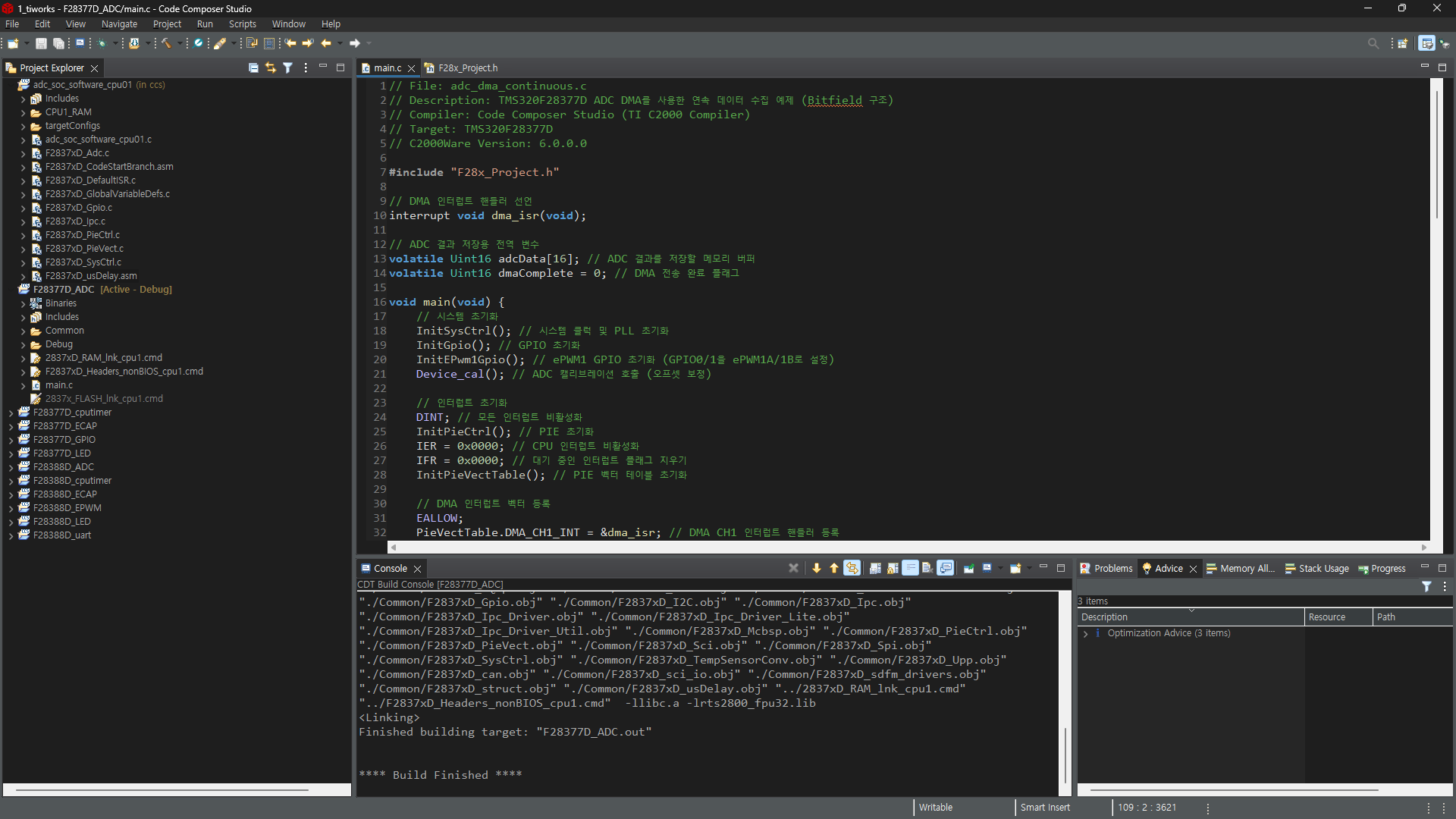Open main.c in F28377D_ADC project
The width and height of the screenshot is (1456, 819).
click(x=59, y=385)
